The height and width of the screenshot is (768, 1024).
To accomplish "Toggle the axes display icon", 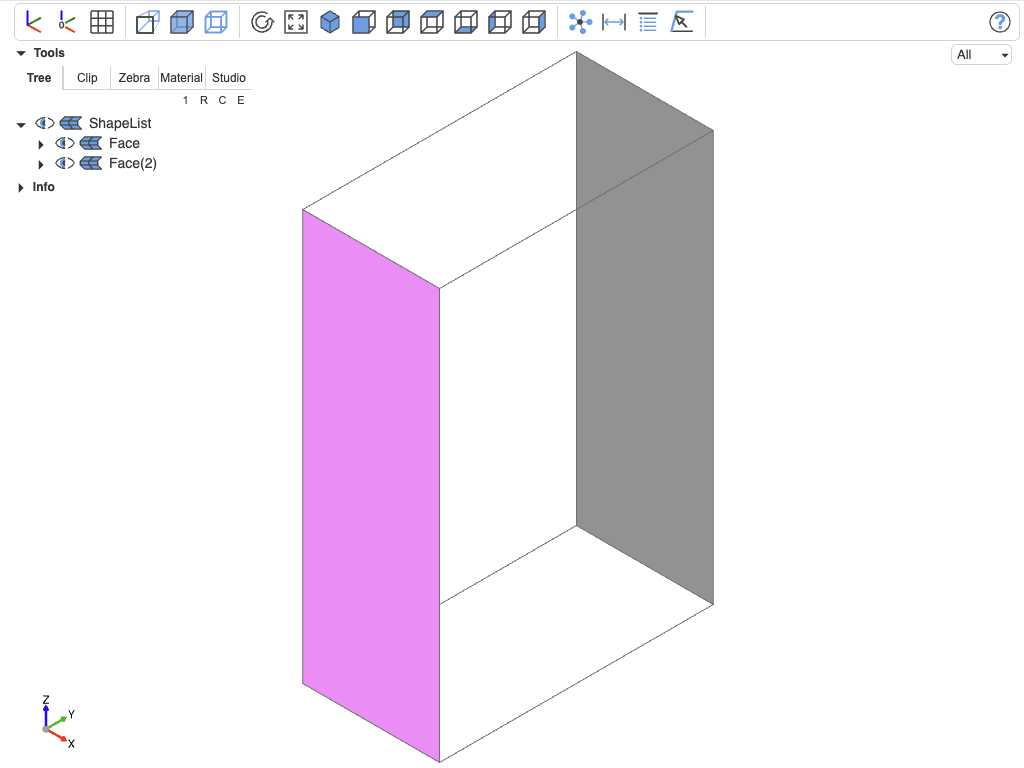I will 33,22.
